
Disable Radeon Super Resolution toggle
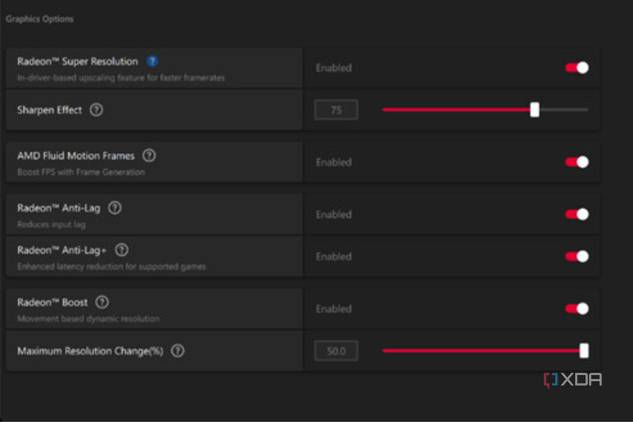[577, 68]
